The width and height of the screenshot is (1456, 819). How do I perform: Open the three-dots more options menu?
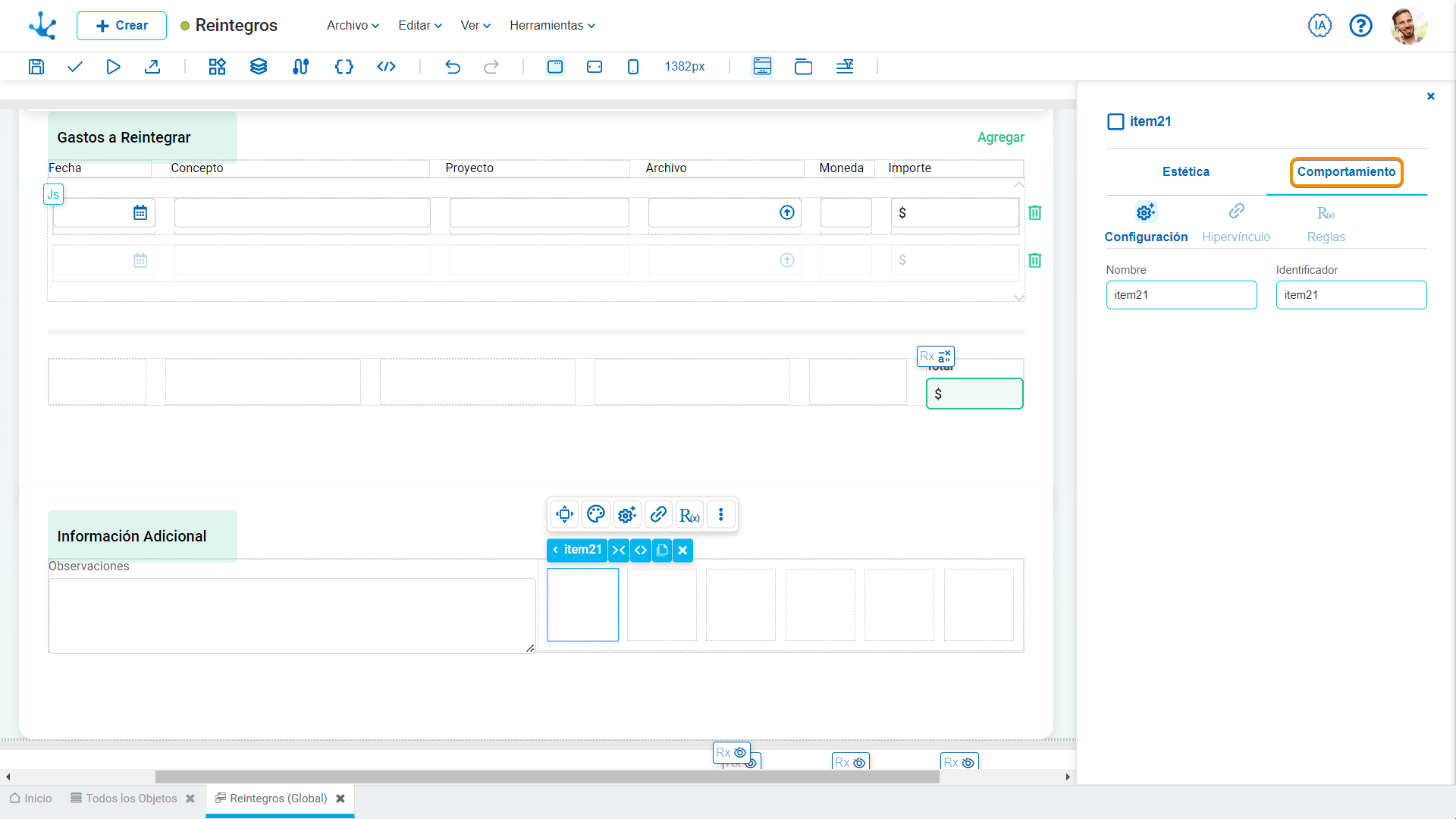tap(720, 515)
